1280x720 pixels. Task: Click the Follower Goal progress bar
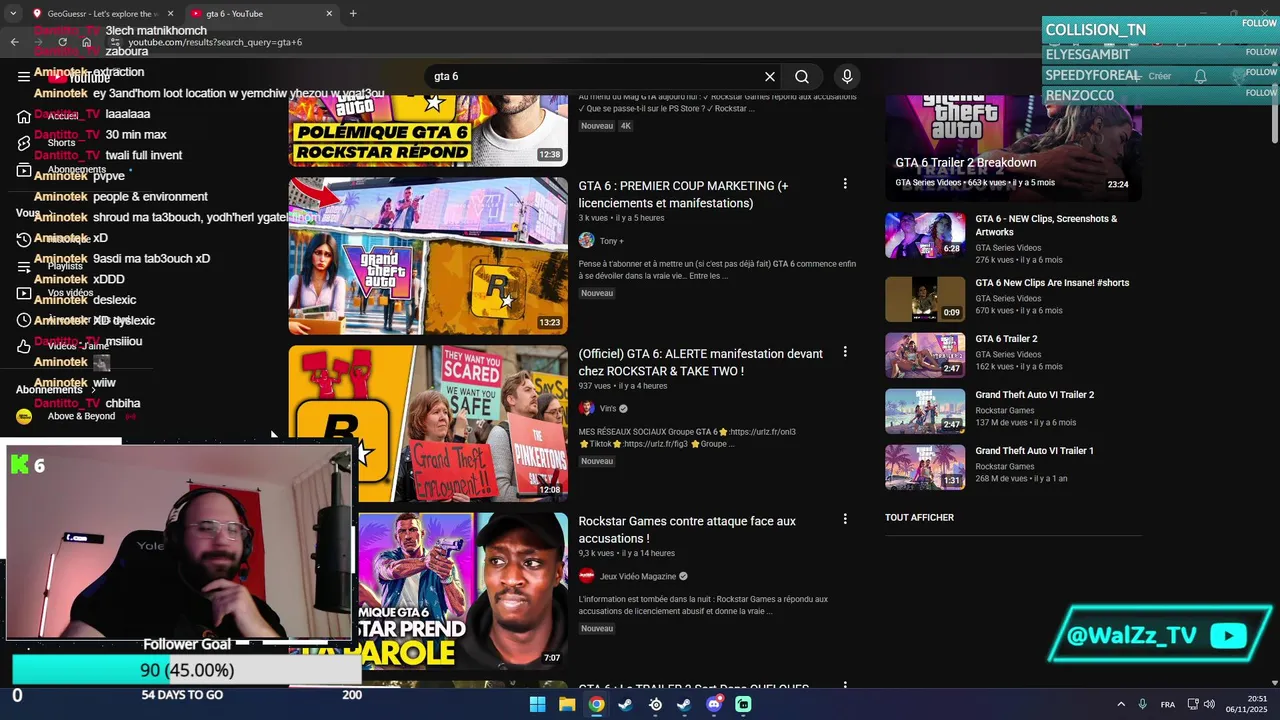point(186,670)
